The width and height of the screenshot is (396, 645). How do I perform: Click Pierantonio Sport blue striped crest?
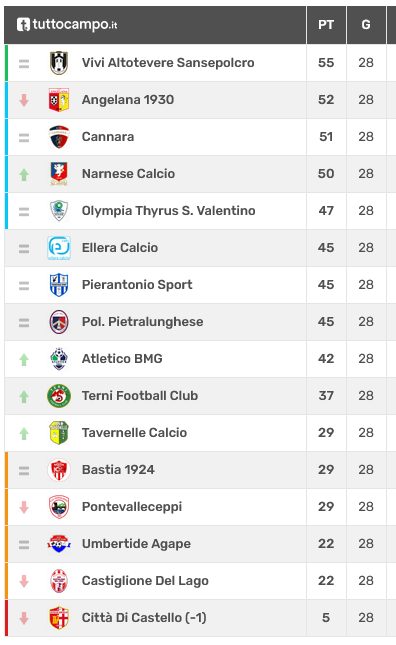59,285
